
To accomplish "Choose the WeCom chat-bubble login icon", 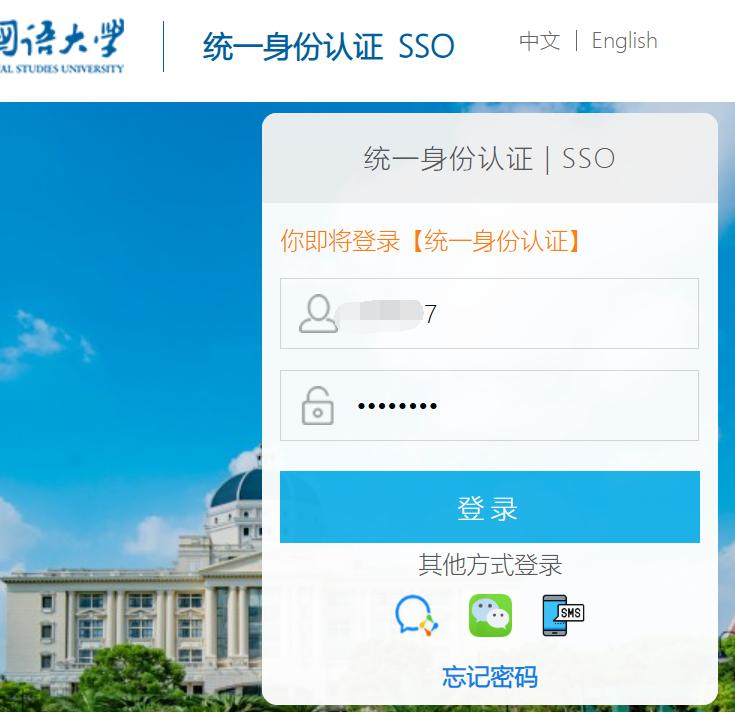I will (x=416, y=615).
